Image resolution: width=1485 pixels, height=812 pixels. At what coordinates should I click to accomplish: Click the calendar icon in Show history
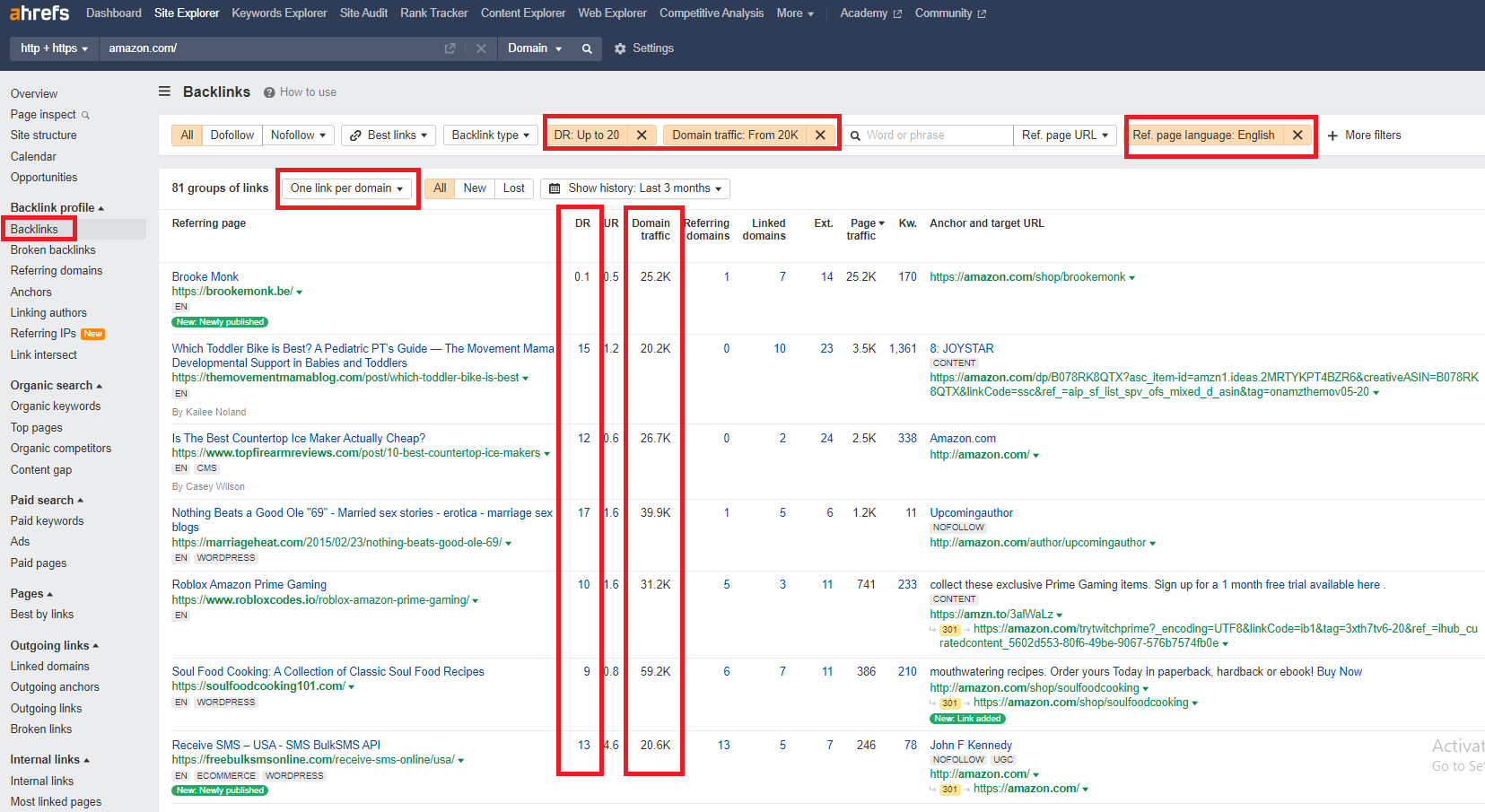coord(555,188)
